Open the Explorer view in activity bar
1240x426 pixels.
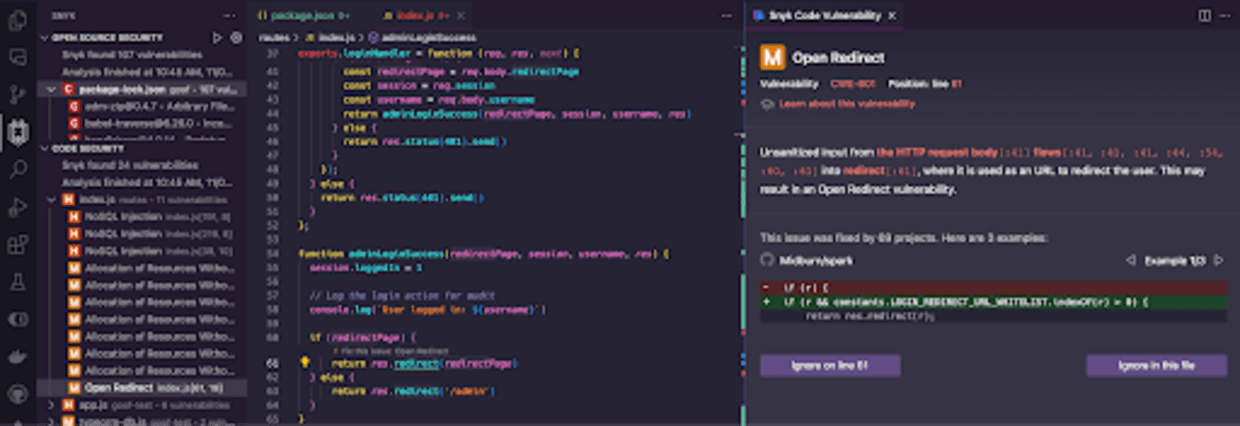16,20
